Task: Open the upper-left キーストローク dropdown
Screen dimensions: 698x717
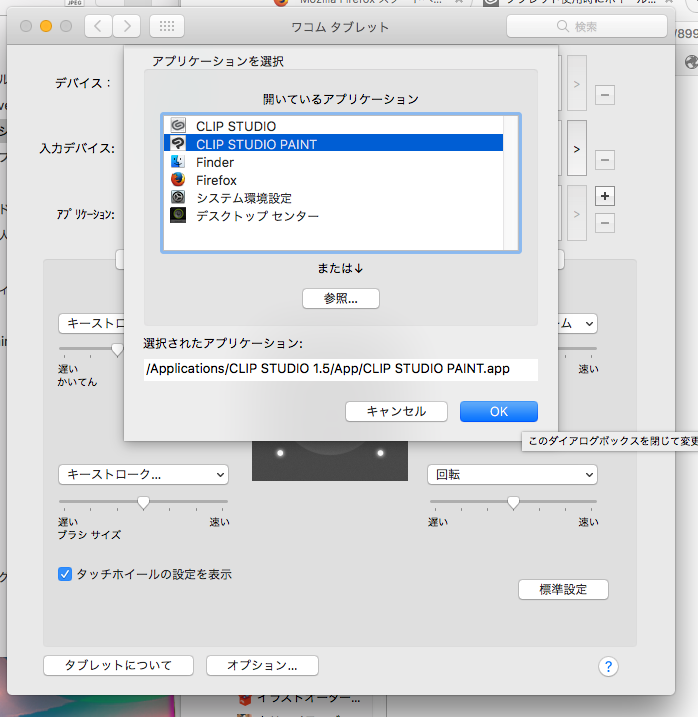Action: pyautogui.click(x=90, y=323)
